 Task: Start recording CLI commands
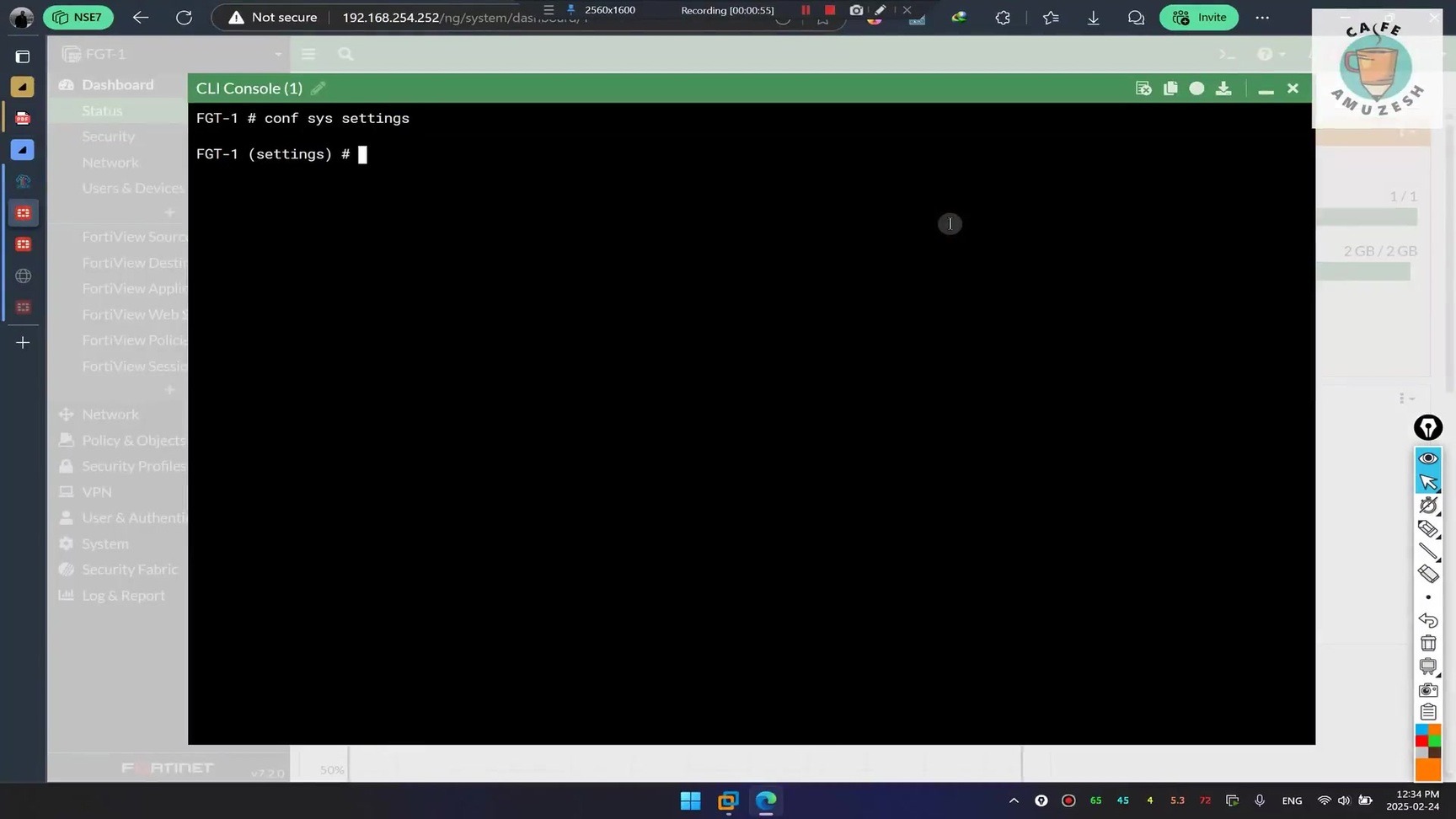tap(1196, 88)
